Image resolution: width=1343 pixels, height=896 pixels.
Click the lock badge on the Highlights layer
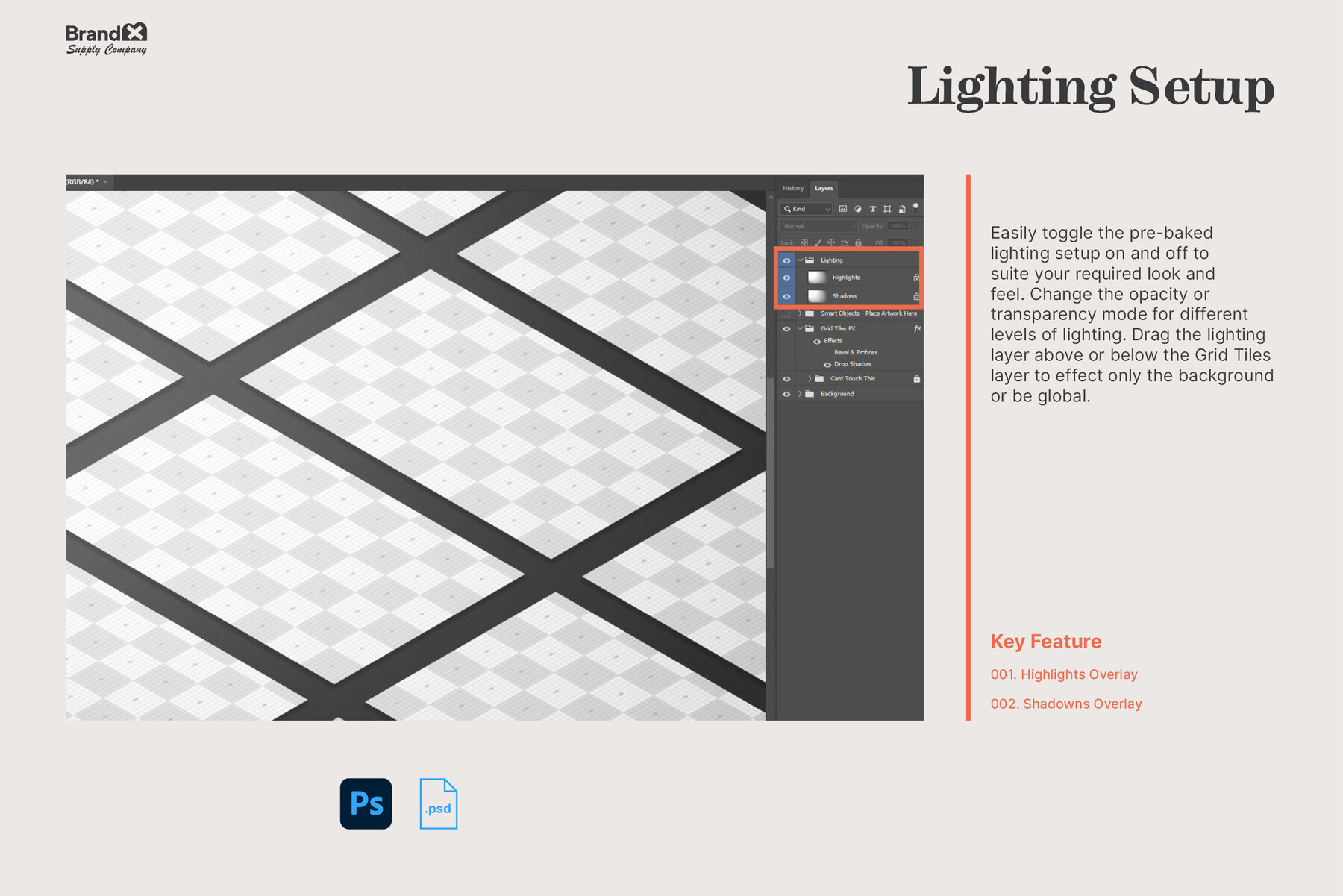click(916, 277)
